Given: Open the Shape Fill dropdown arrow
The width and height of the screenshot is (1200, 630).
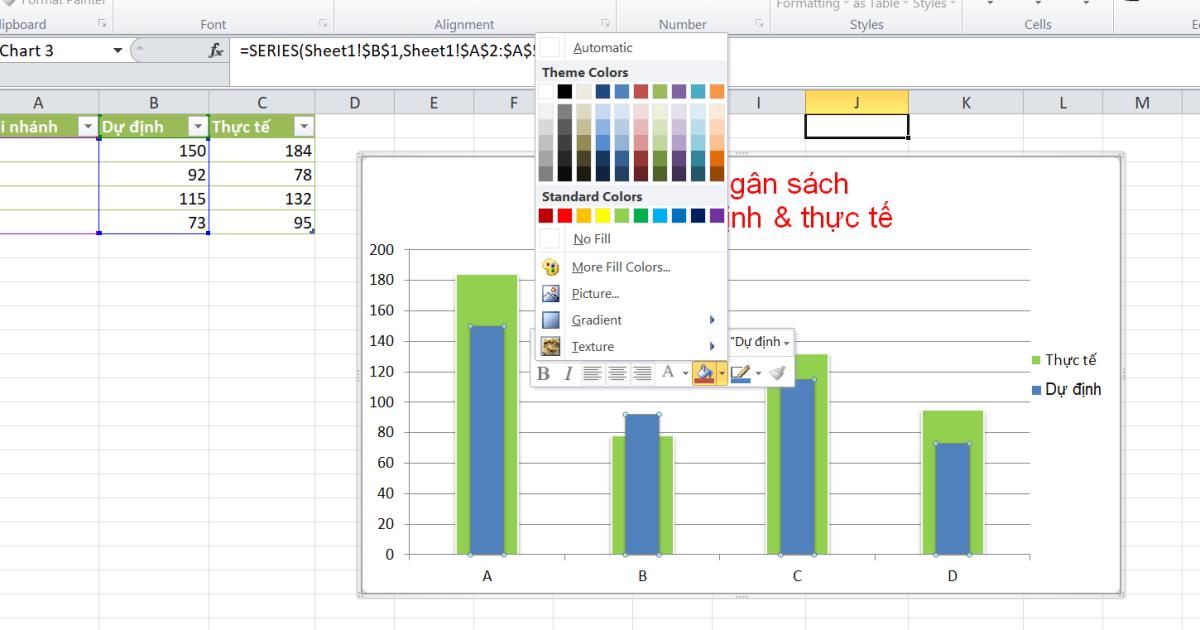Looking at the screenshot, I should click(x=721, y=373).
